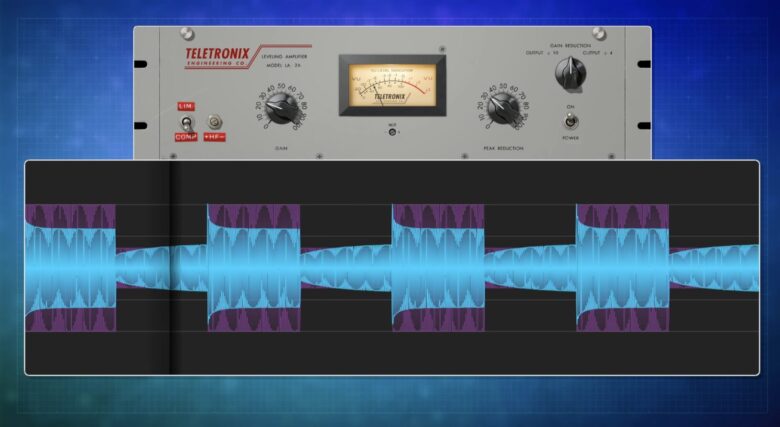Flip the LIM/COMP toggle switch
Viewport: 780px width, 427px height.
click(x=185, y=122)
